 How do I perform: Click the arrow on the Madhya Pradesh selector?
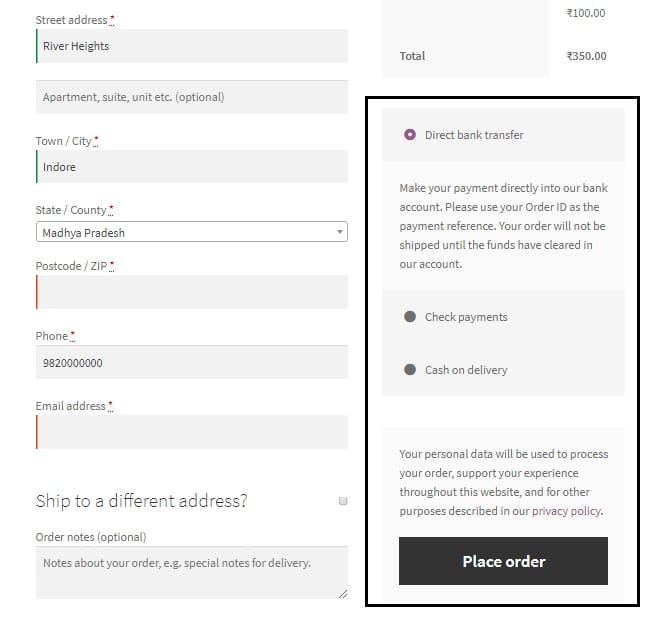pyautogui.click(x=341, y=232)
